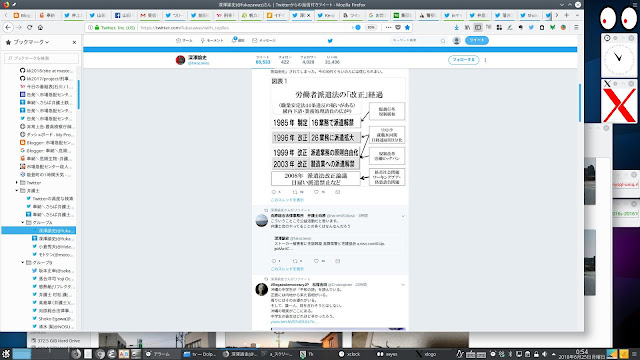Click the Twitter bird logo in page header

coord(330,40)
